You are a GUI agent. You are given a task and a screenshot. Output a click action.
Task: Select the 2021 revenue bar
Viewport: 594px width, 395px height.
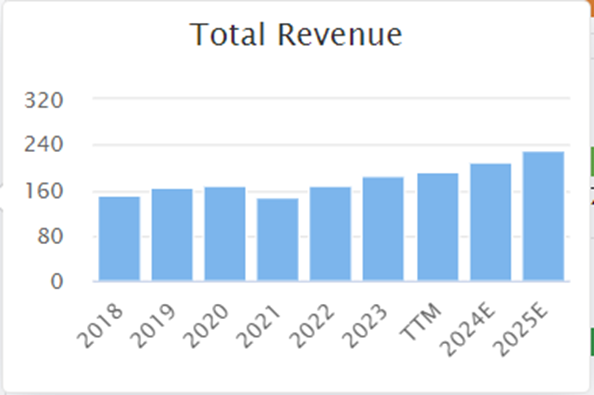point(278,239)
